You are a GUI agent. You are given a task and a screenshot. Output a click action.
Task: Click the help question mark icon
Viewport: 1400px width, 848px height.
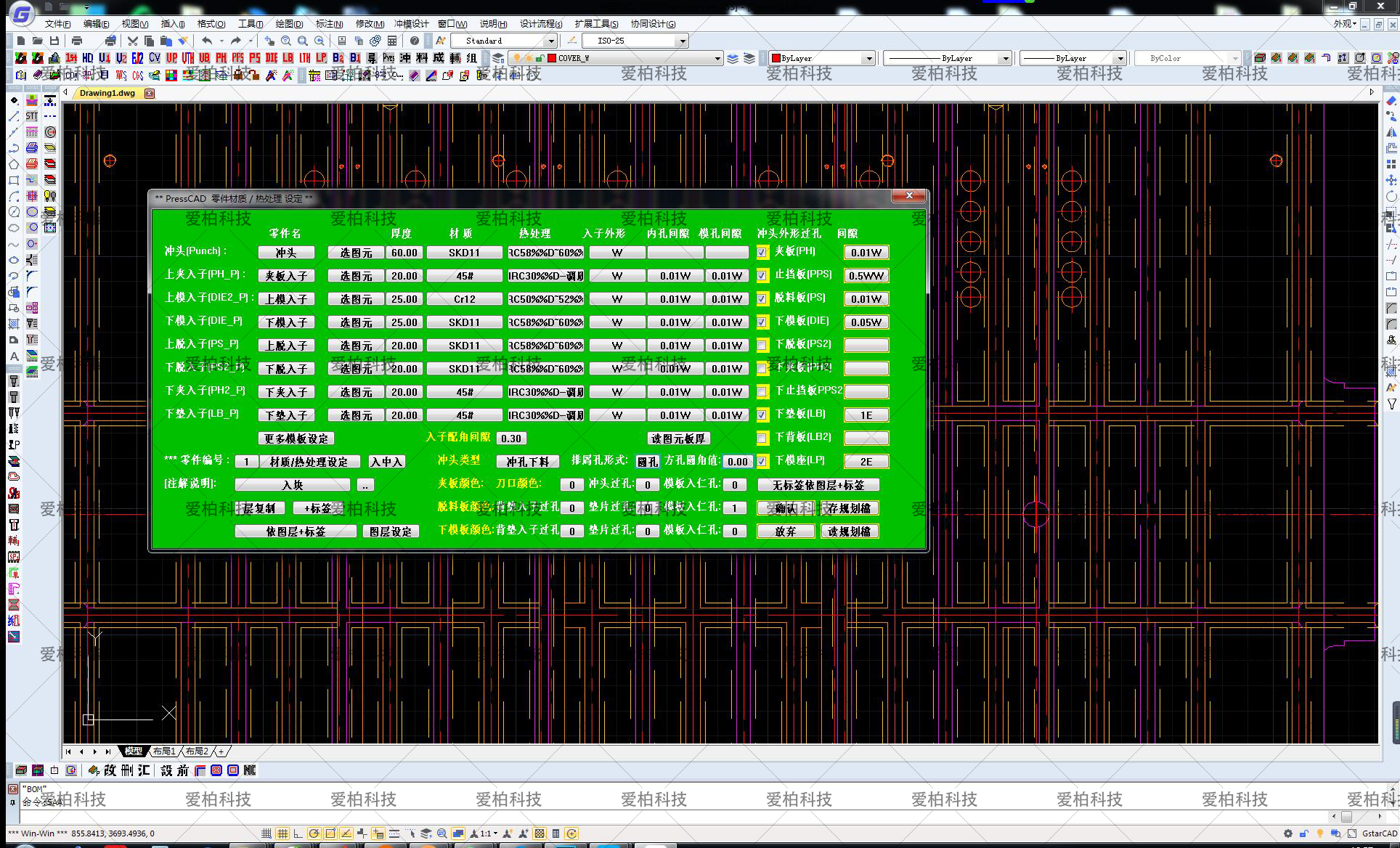(x=414, y=41)
